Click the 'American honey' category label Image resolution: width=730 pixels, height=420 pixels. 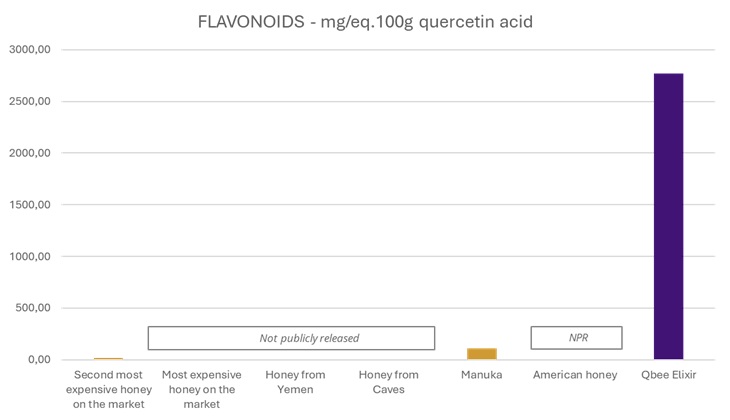(x=575, y=375)
